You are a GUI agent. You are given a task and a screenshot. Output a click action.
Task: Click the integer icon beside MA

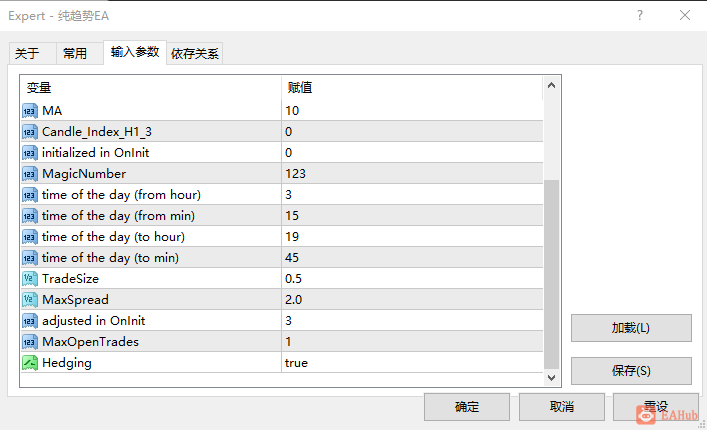tap(30, 111)
